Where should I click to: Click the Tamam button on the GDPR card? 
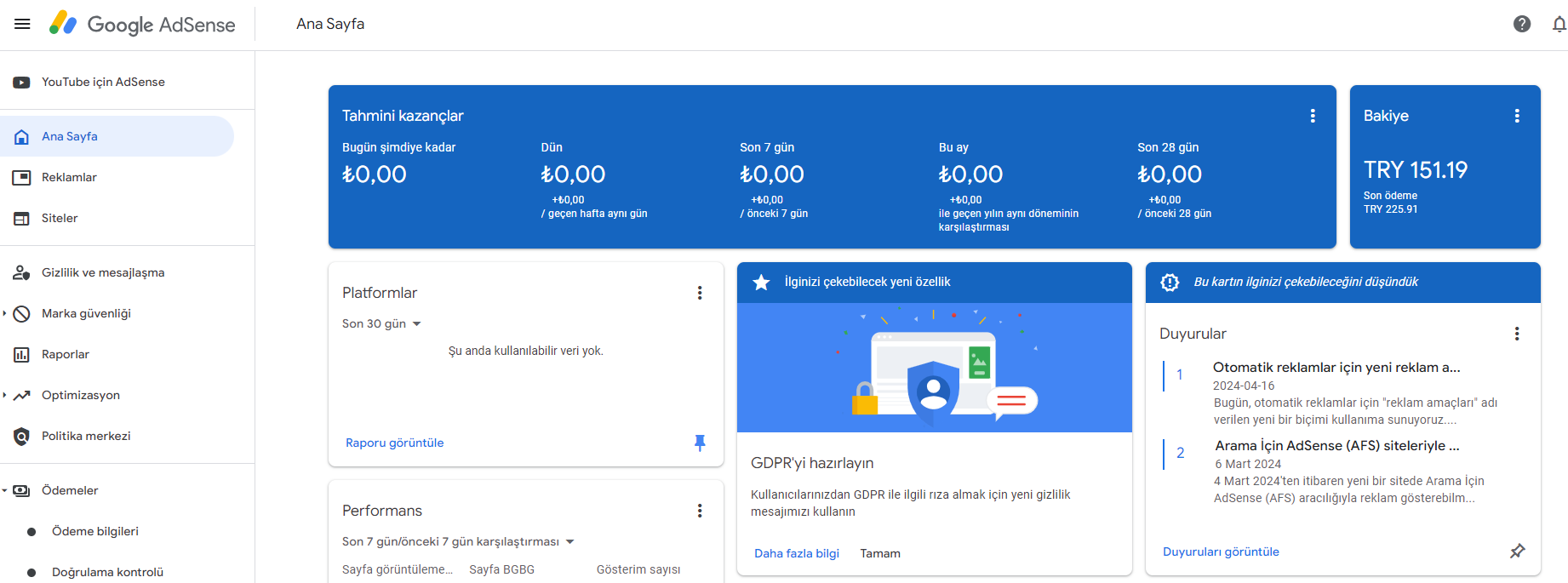880,553
